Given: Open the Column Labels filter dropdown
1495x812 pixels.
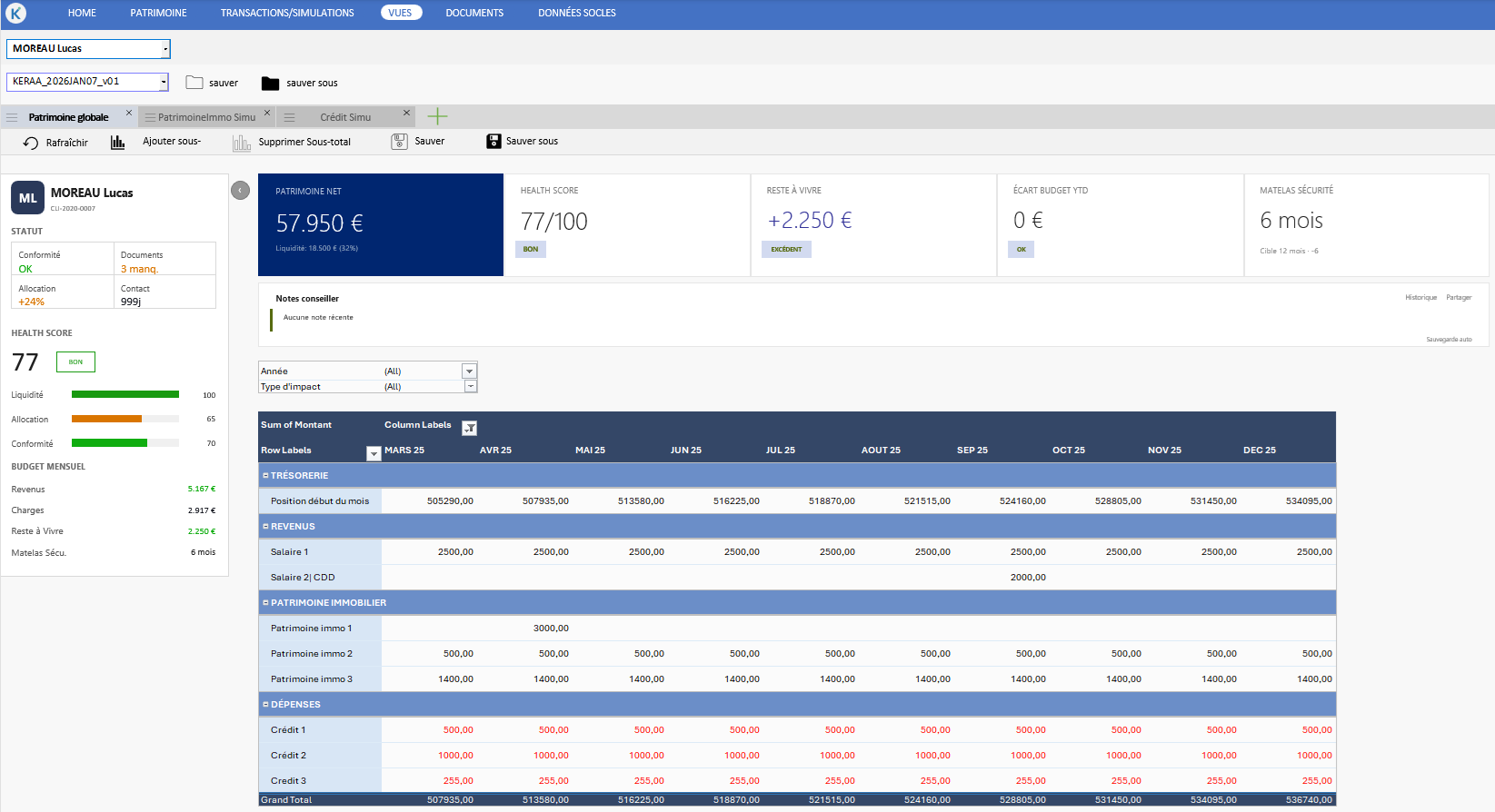Looking at the screenshot, I should coord(469,428).
